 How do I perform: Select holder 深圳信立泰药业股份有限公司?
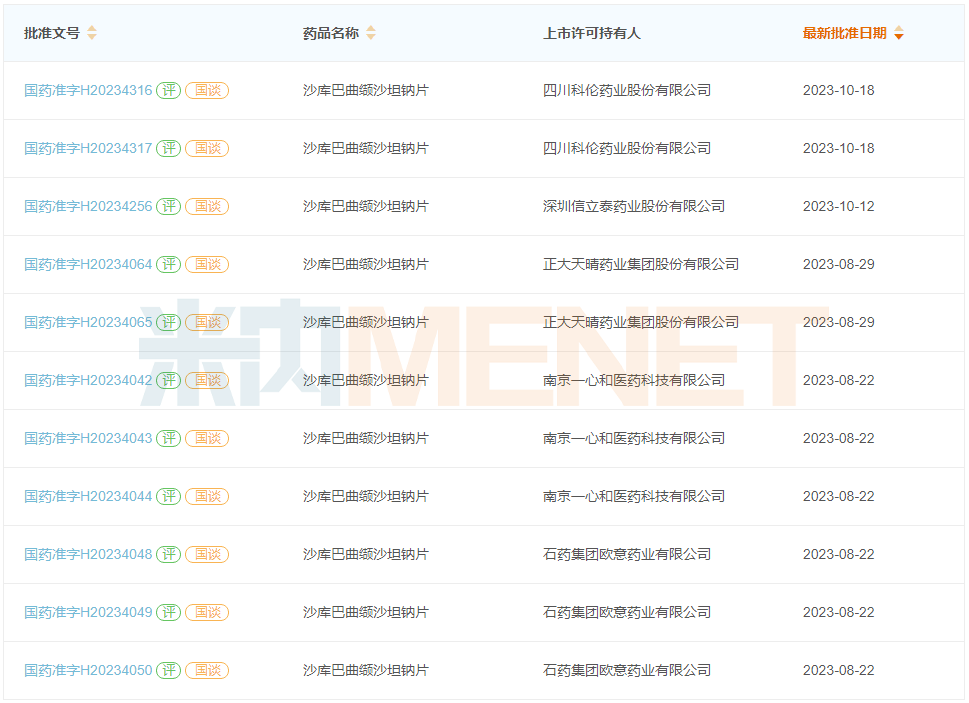(x=633, y=206)
